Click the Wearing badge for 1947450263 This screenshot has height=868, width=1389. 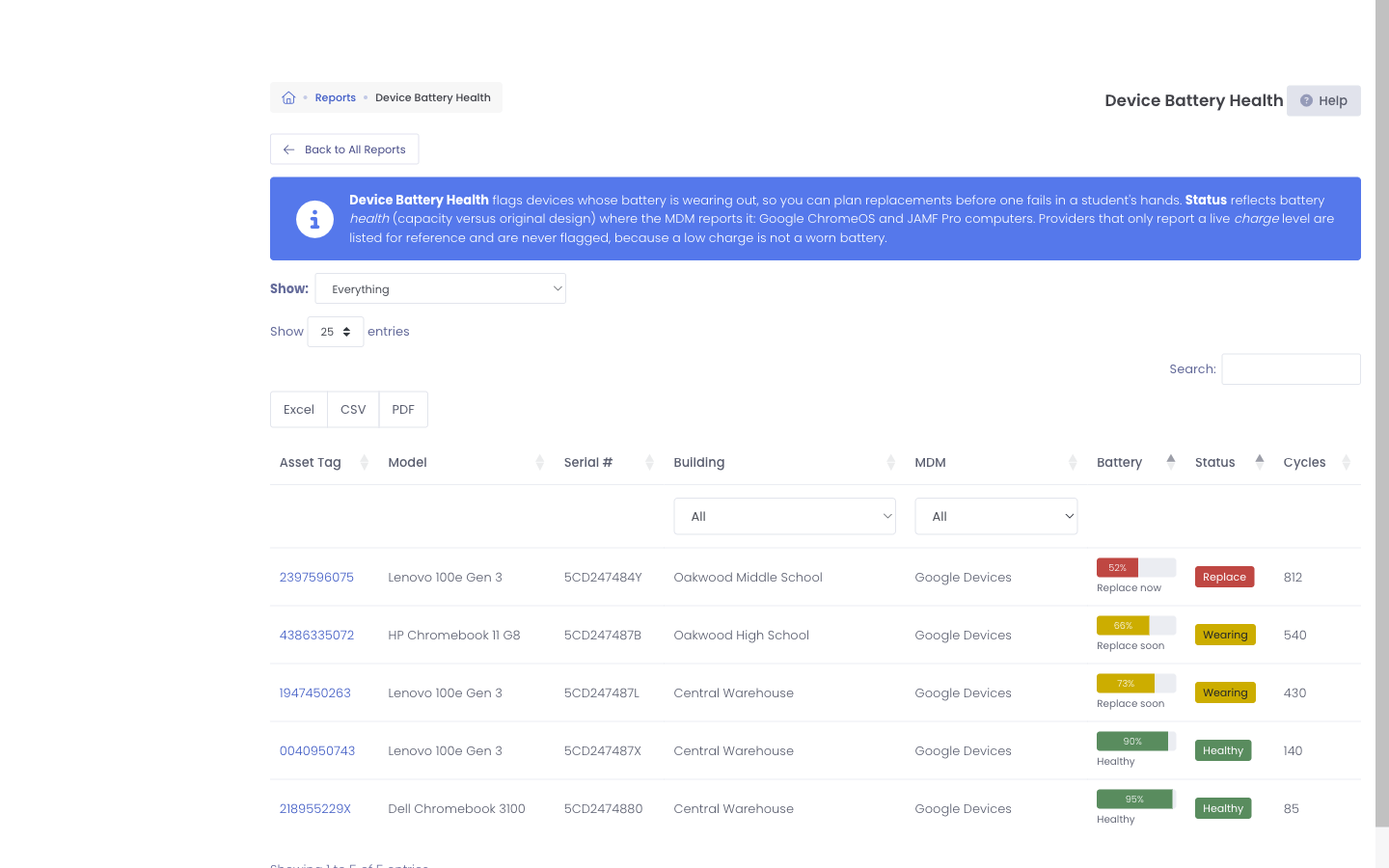1225,692
